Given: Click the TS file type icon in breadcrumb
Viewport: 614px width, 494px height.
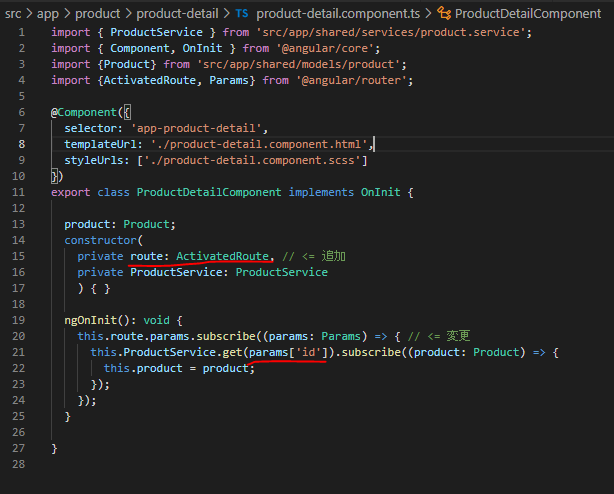Looking at the screenshot, I should point(242,14).
